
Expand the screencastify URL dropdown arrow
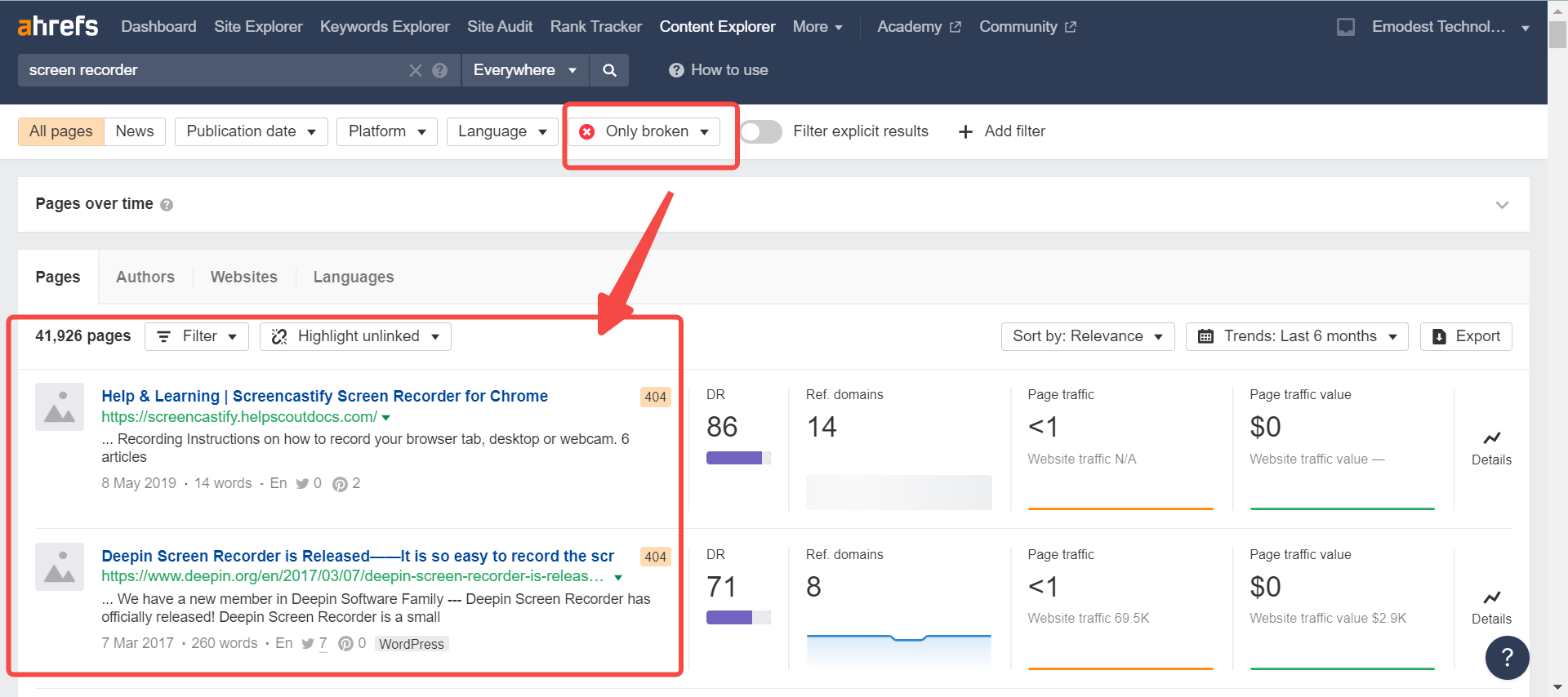386,418
